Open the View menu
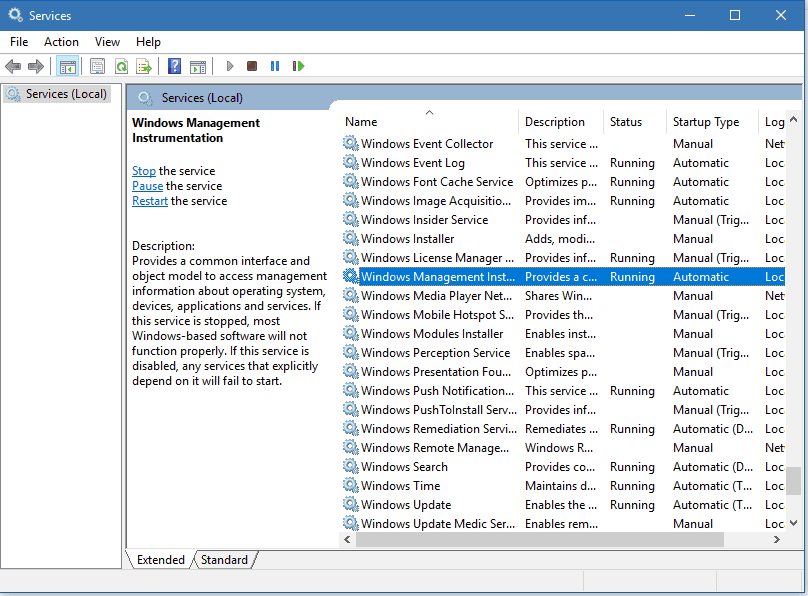 pos(107,42)
